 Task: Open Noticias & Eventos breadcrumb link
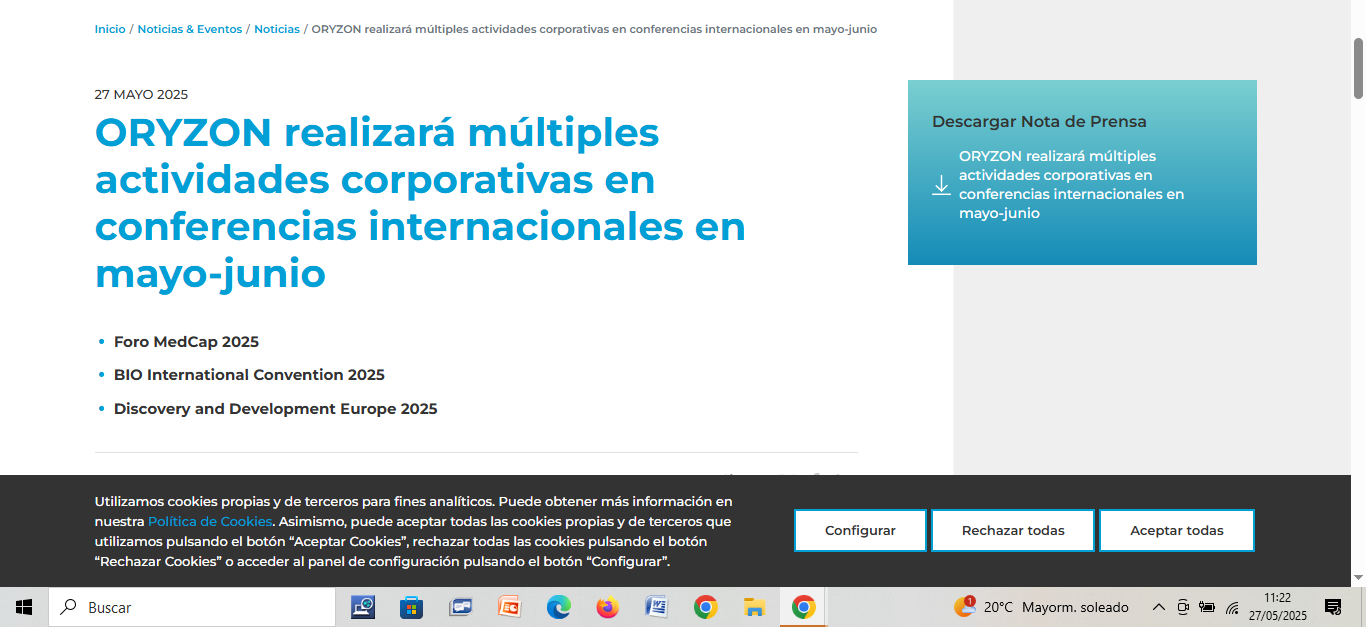click(x=190, y=29)
